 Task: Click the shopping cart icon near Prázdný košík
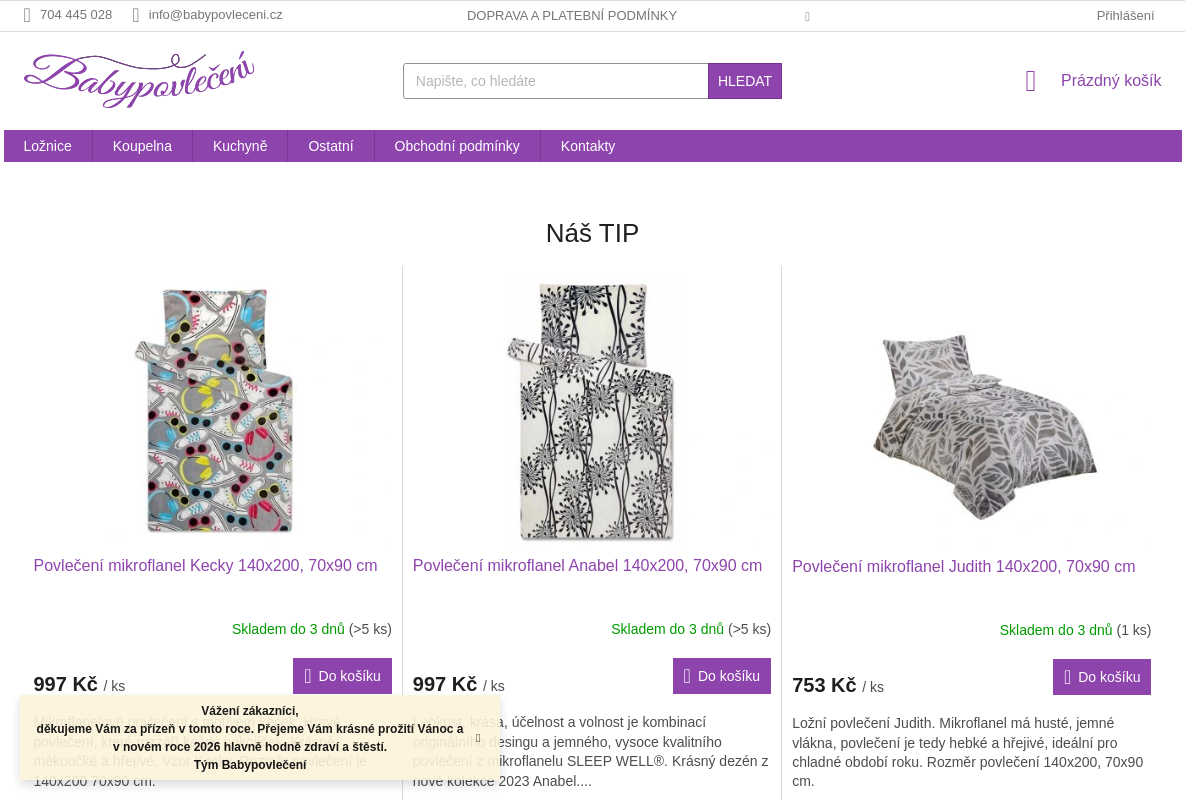pos(1031,81)
